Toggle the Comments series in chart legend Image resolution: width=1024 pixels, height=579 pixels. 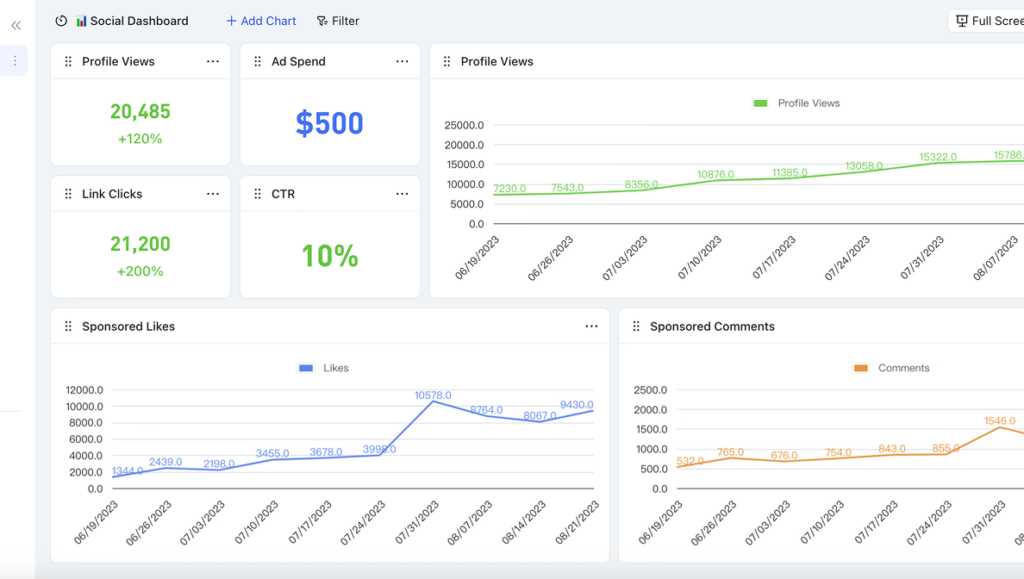click(891, 368)
